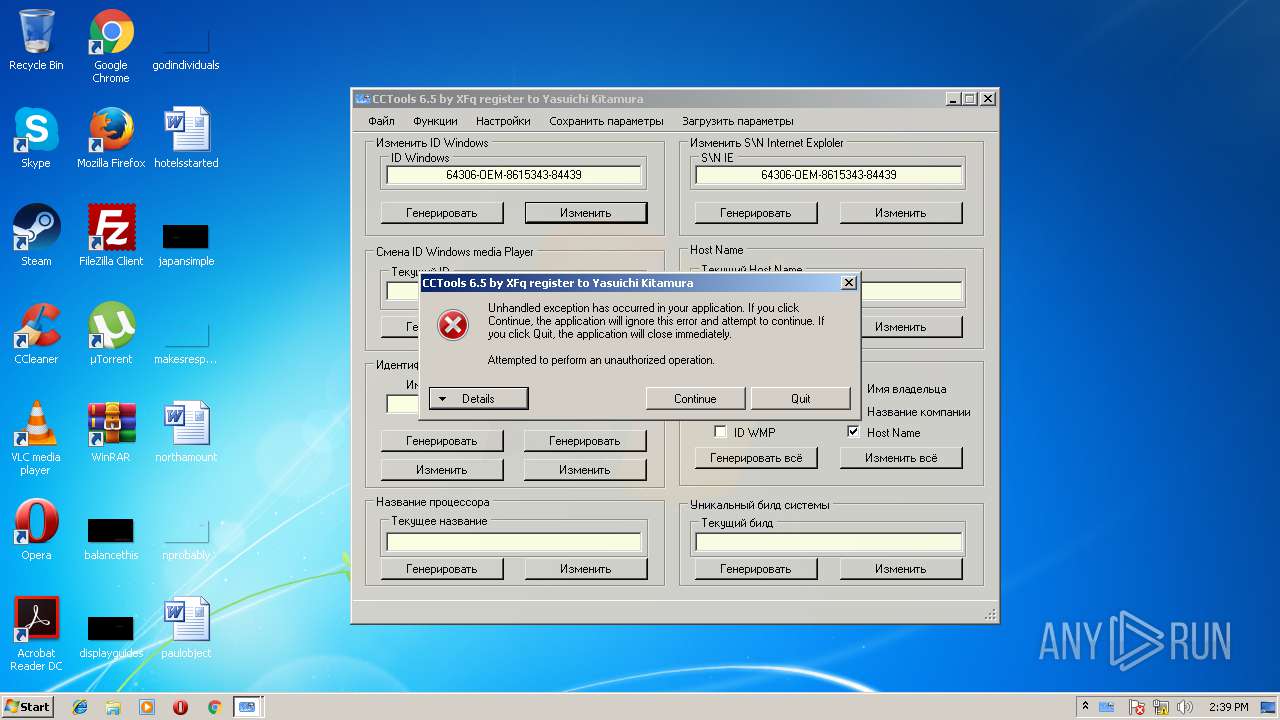The width and height of the screenshot is (1280, 720).
Task: Select the Skype desktop shortcut
Action: (x=36, y=138)
